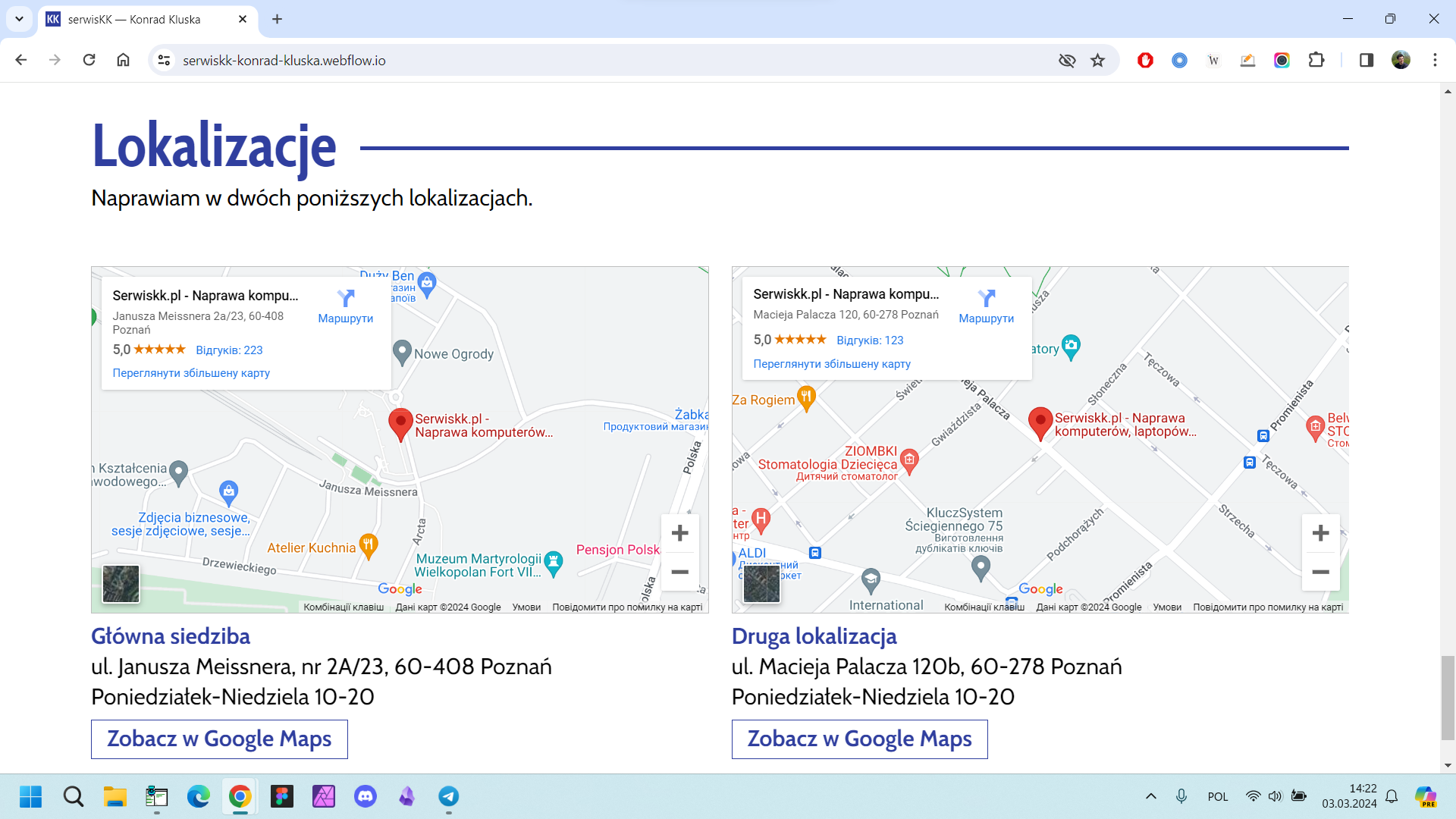Open the pencil highlighter extension icon
The width and height of the screenshot is (1456, 819).
[x=1247, y=60]
